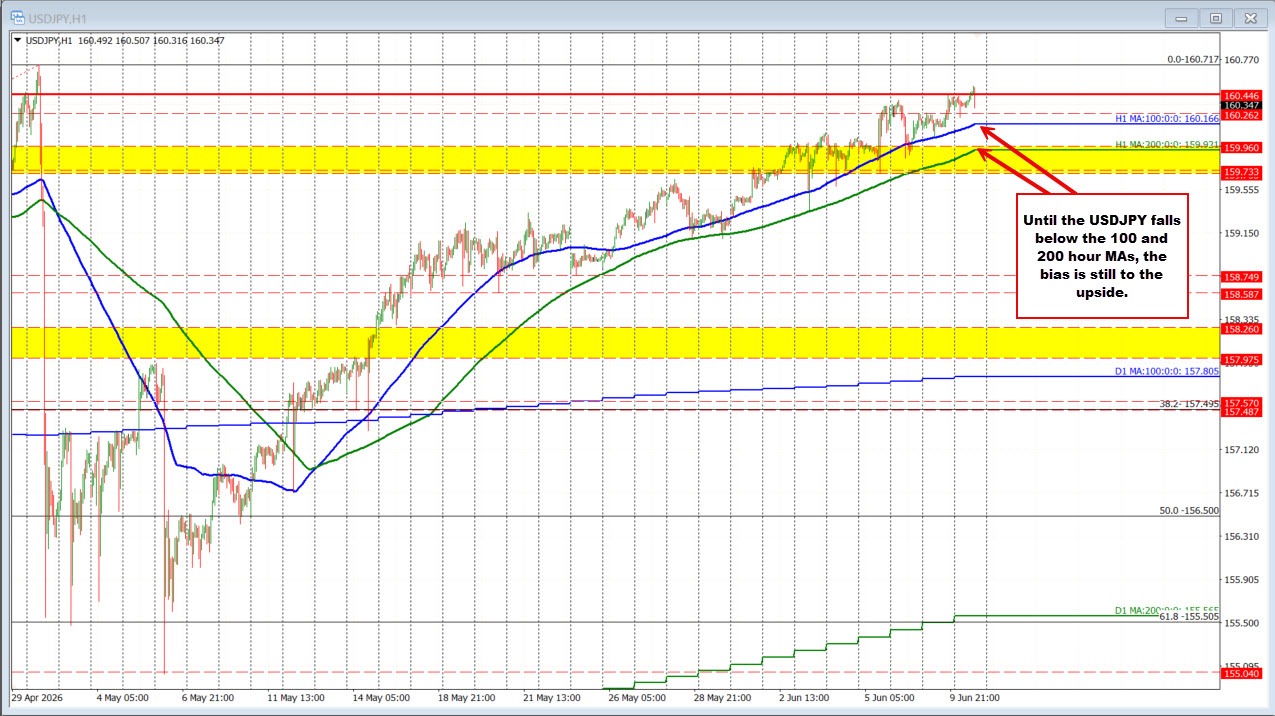This screenshot has width=1275, height=716.
Task: Click the 4 May 05:00 time label
Action: tap(122, 698)
